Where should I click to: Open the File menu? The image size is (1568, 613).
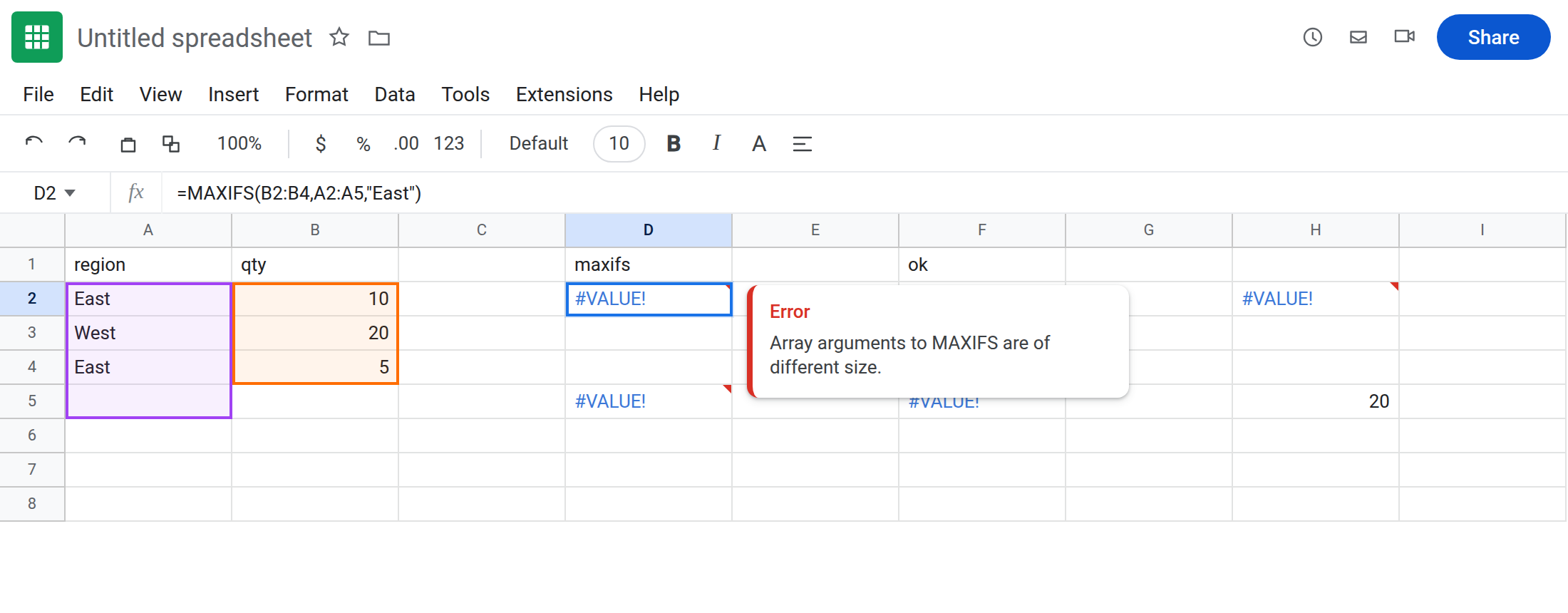coord(38,94)
